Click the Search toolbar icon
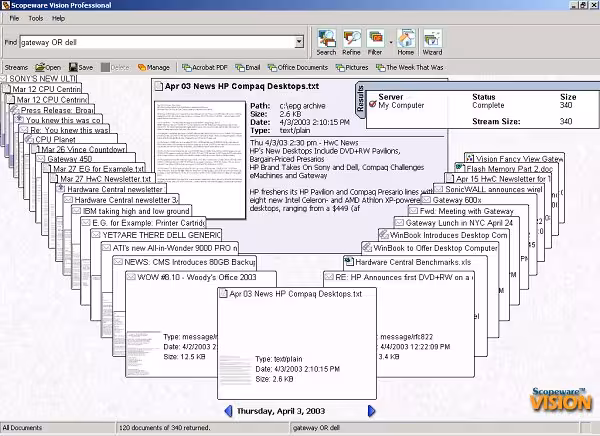 click(x=326, y=42)
